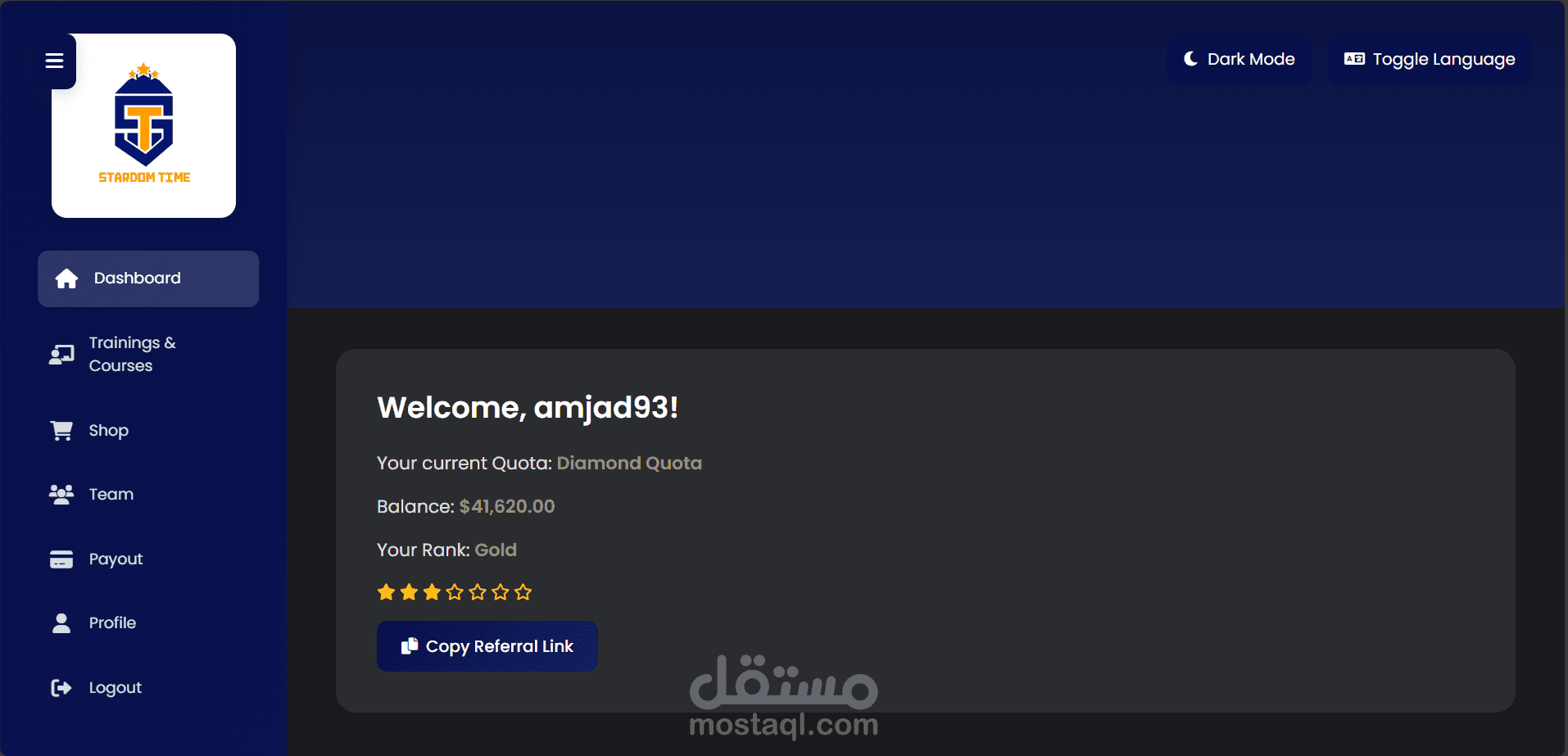Toggle Dark Mode
This screenshot has width=1568, height=756.
pyautogui.click(x=1239, y=59)
